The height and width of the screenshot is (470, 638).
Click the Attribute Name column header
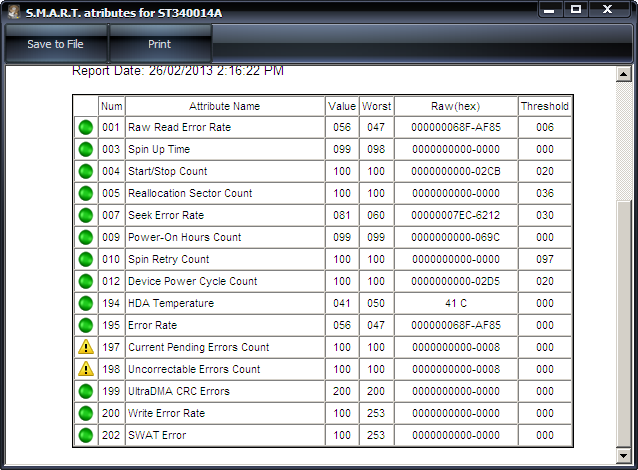coord(225,106)
